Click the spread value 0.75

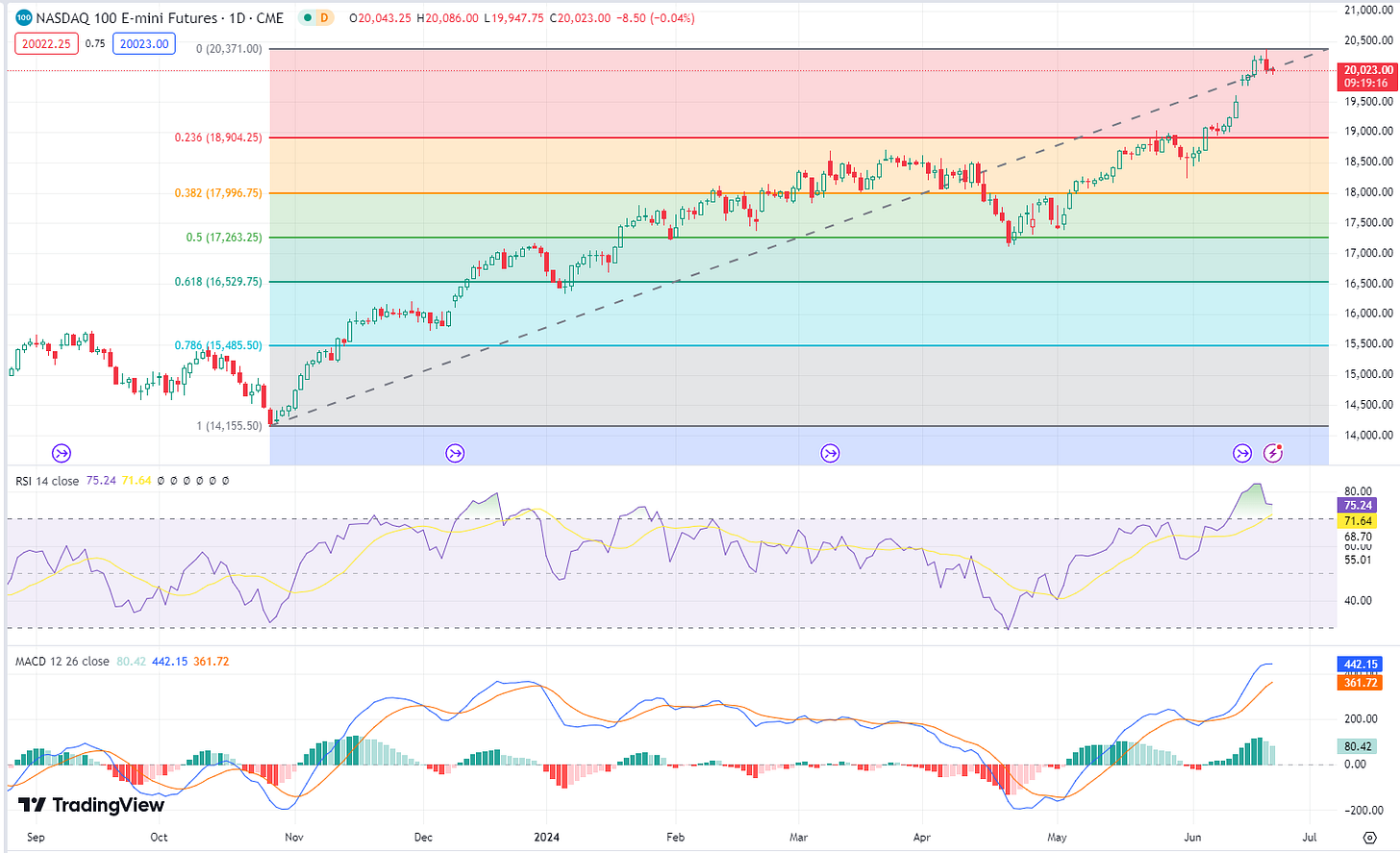pos(95,43)
